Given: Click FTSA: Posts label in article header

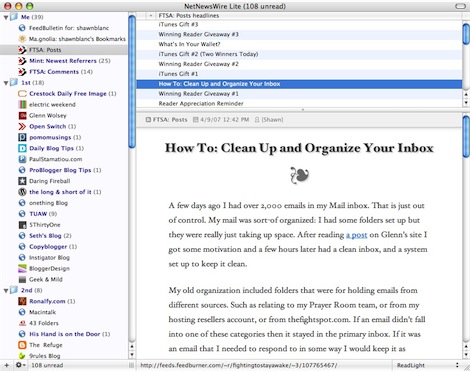Looking at the screenshot, I should [170, 120].
